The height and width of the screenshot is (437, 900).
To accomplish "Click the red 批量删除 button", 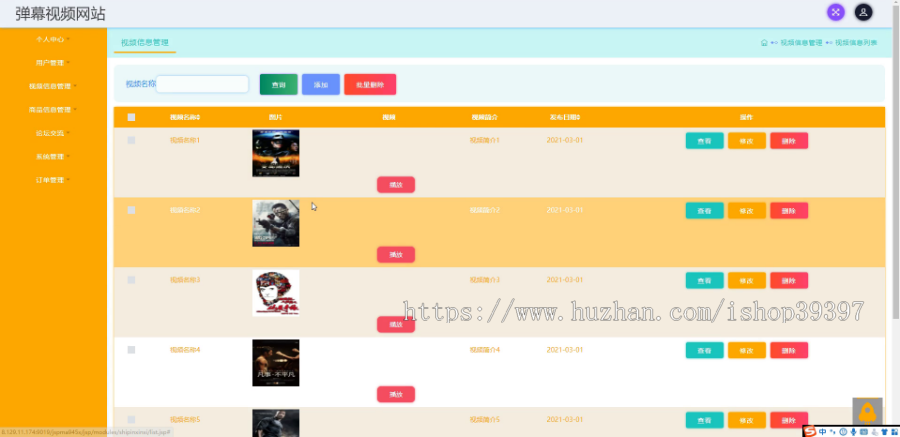I will tap(370, 84).
